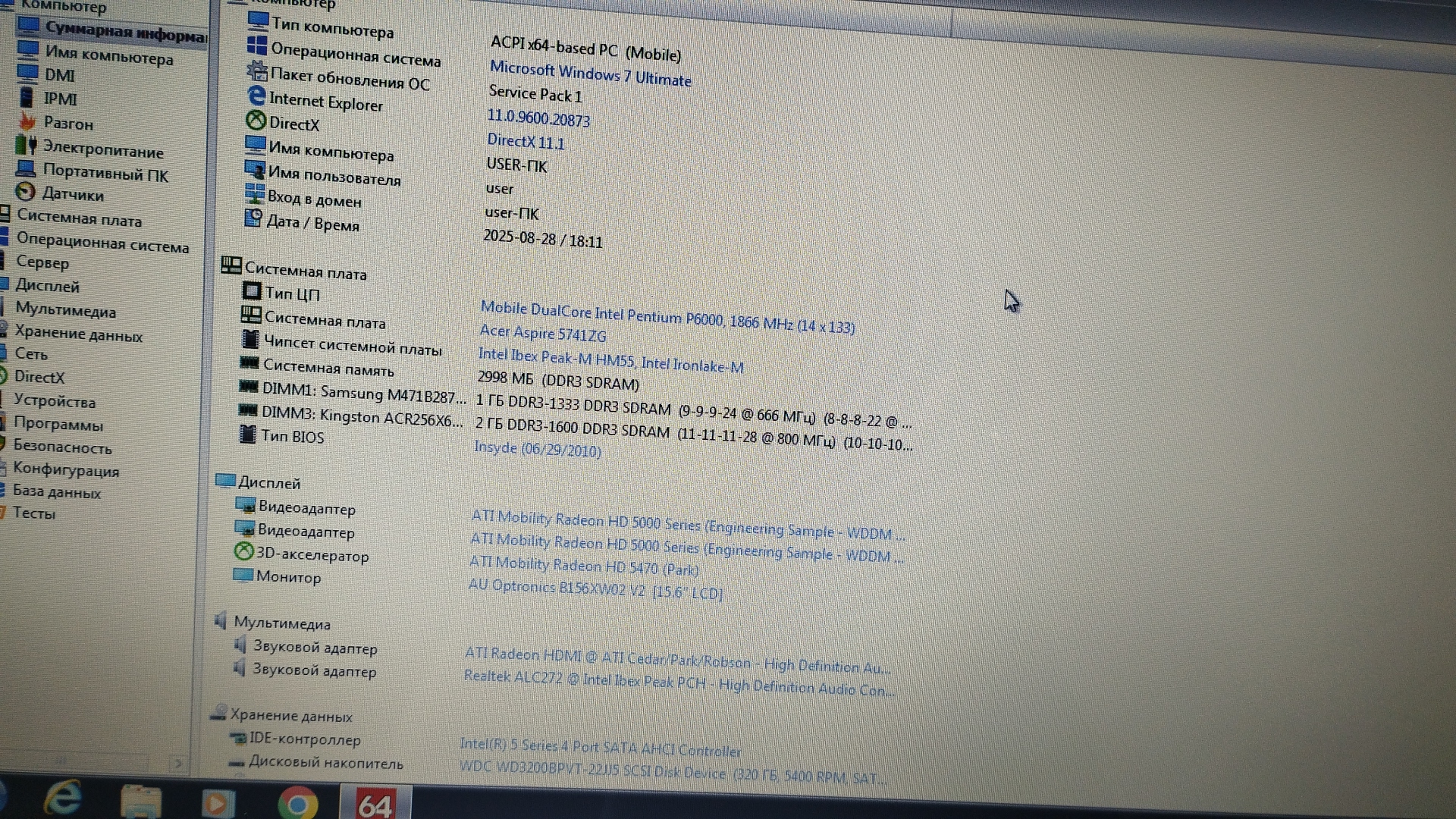Image resolution: width=1456 pixels, height=819 pixels.
Task: Expand the Мультимедиа tree node
Action: (x=65, y=311)
